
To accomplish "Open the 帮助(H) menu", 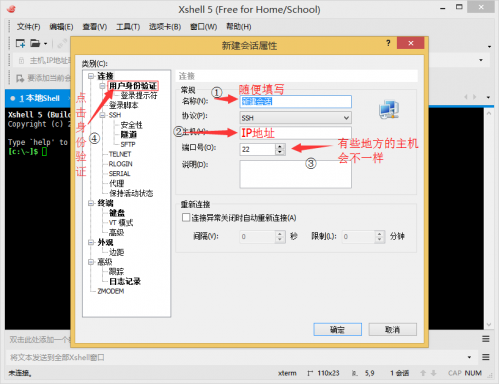I will [x=239, y=27].
